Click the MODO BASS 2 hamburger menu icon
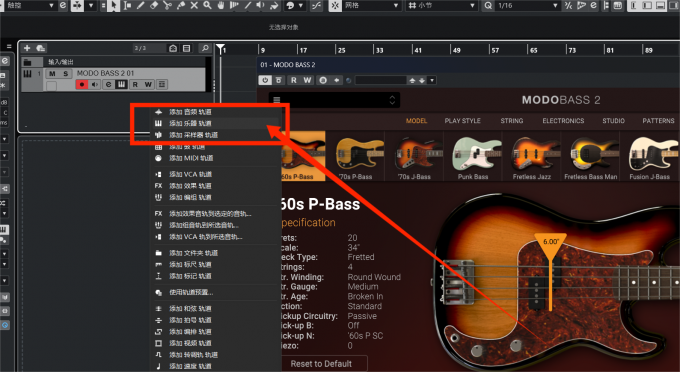This screenshot has height=372, width=680. (x=277, y=100)
